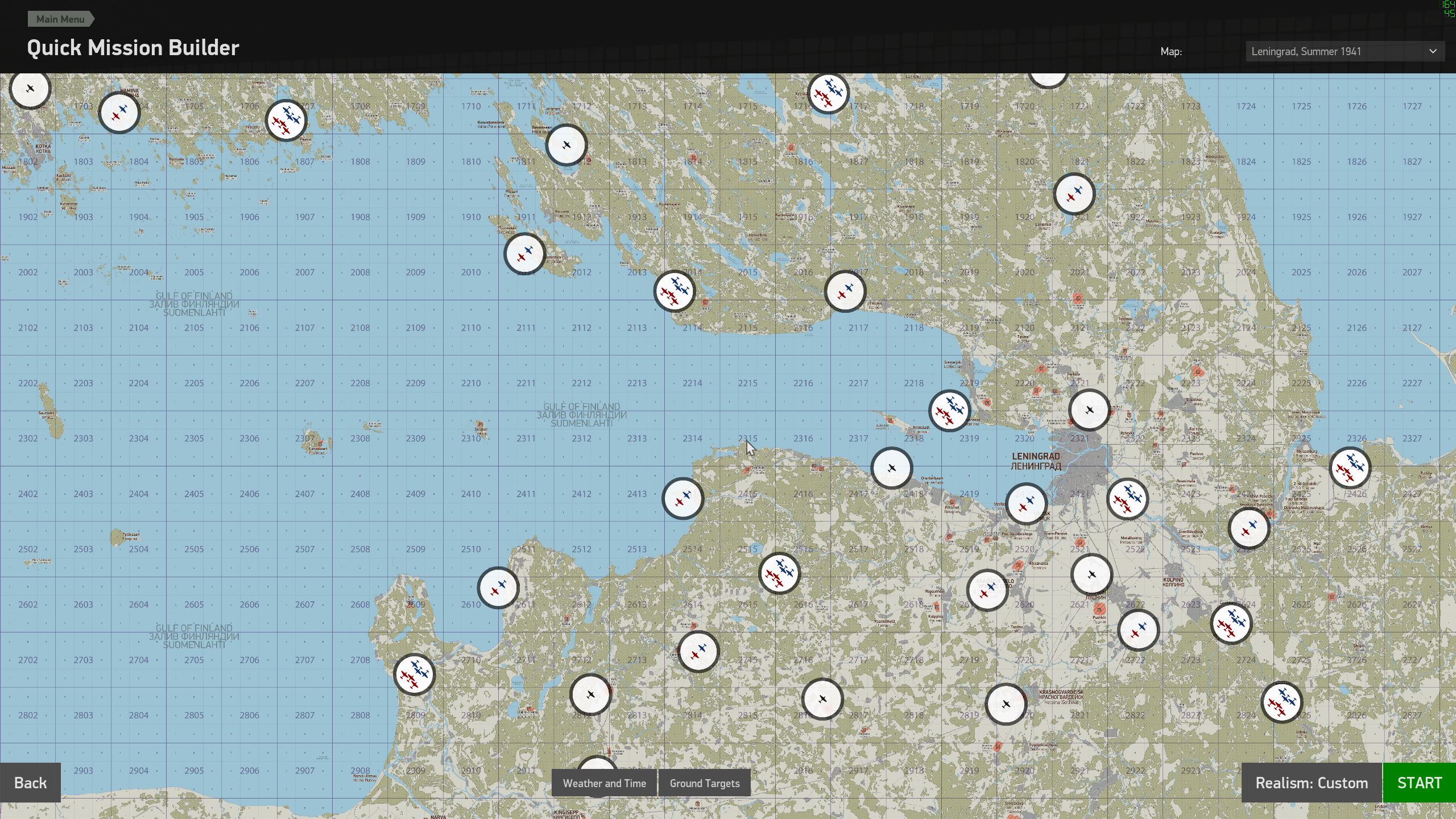Select large dogfight icon near grid 2426
This screenshot has height=819, width=1456.
pos(1350,468)
